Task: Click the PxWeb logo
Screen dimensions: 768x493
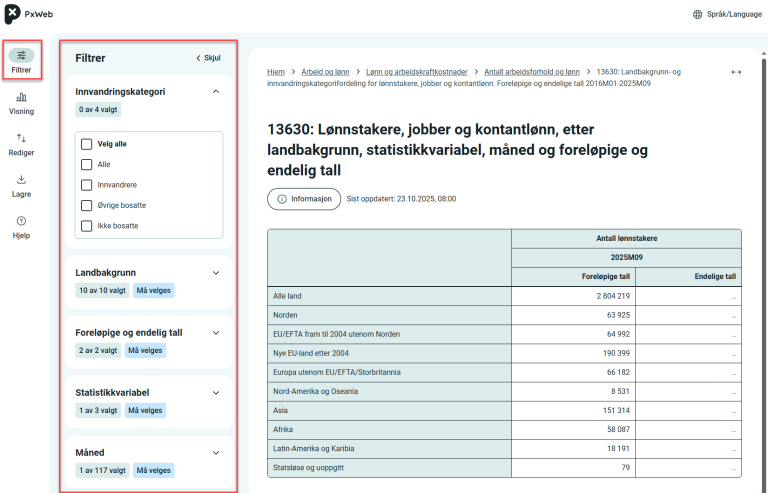Action: coord(29,14)
